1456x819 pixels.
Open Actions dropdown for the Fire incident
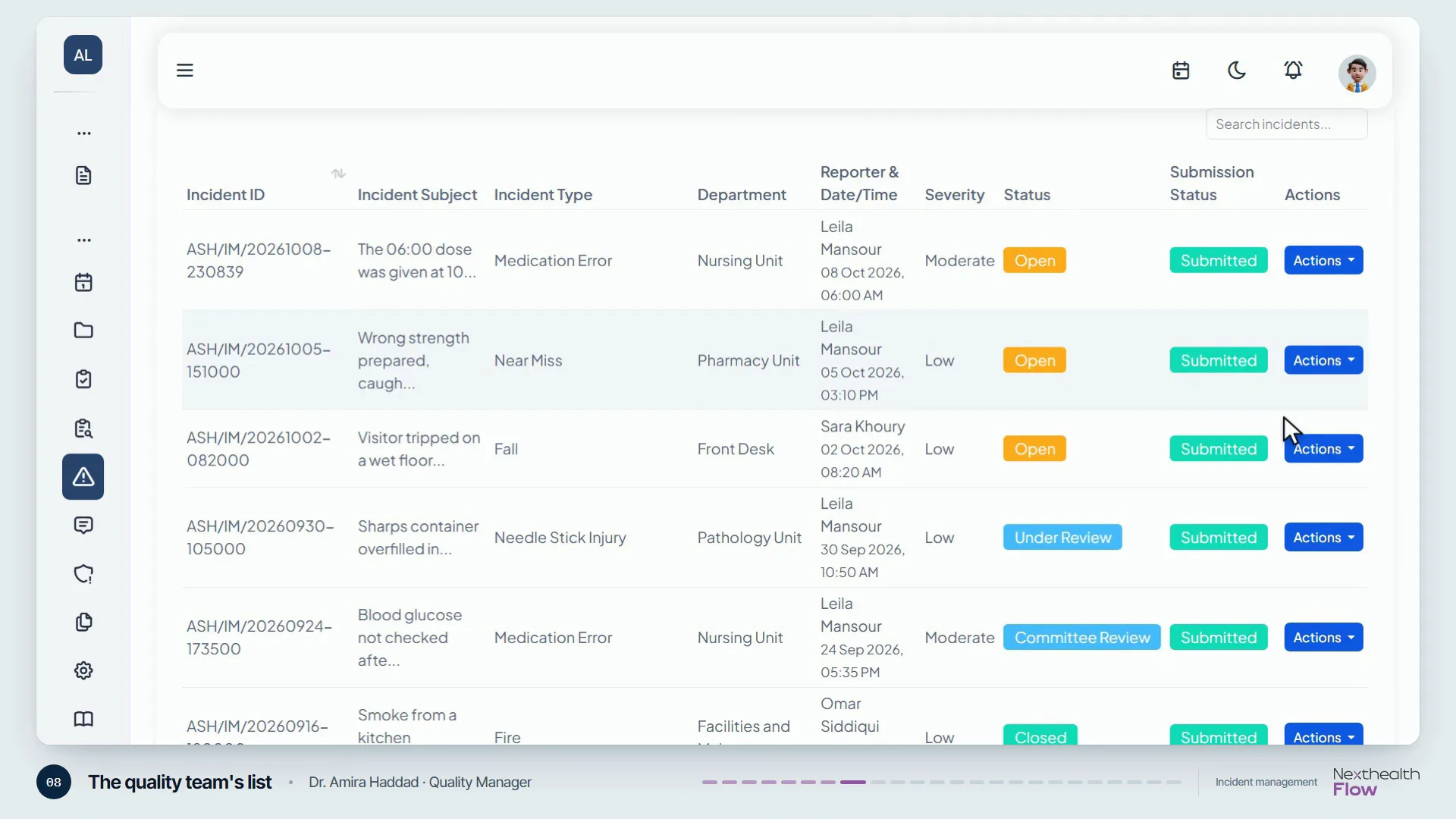click(x=1323, y=736)
